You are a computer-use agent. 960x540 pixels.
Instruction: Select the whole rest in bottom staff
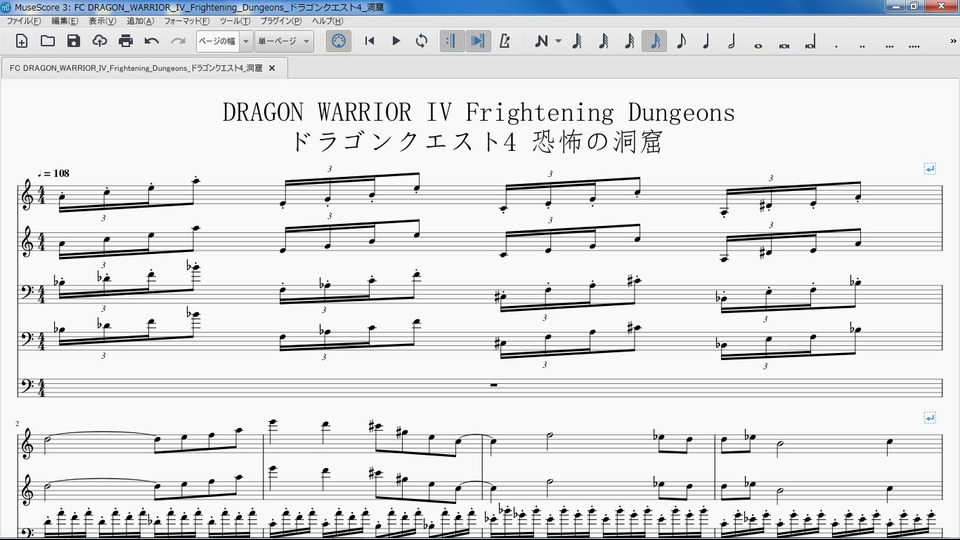(493, 385)
